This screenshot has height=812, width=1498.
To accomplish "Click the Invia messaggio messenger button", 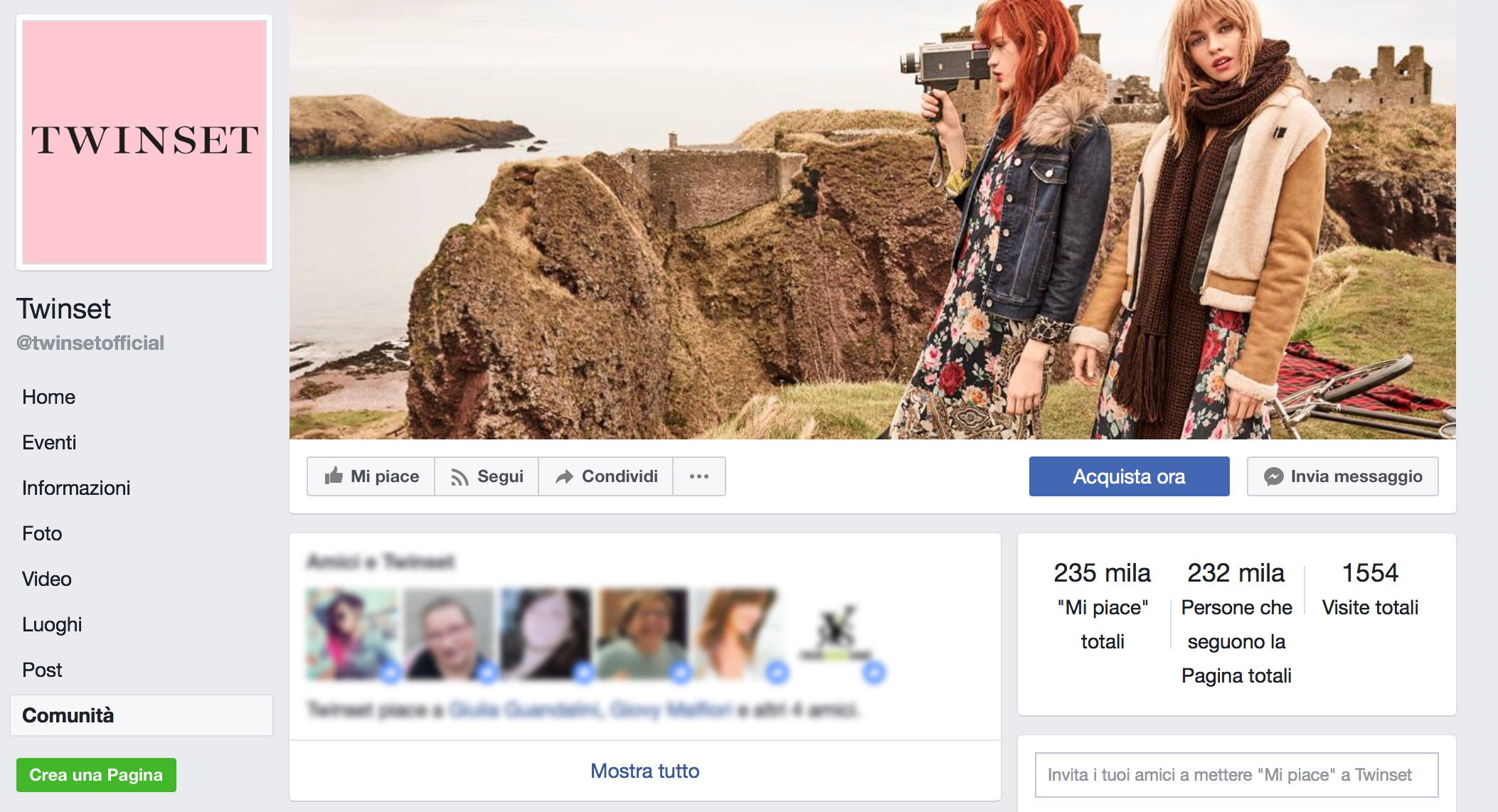I will [x=1342, y=476].
